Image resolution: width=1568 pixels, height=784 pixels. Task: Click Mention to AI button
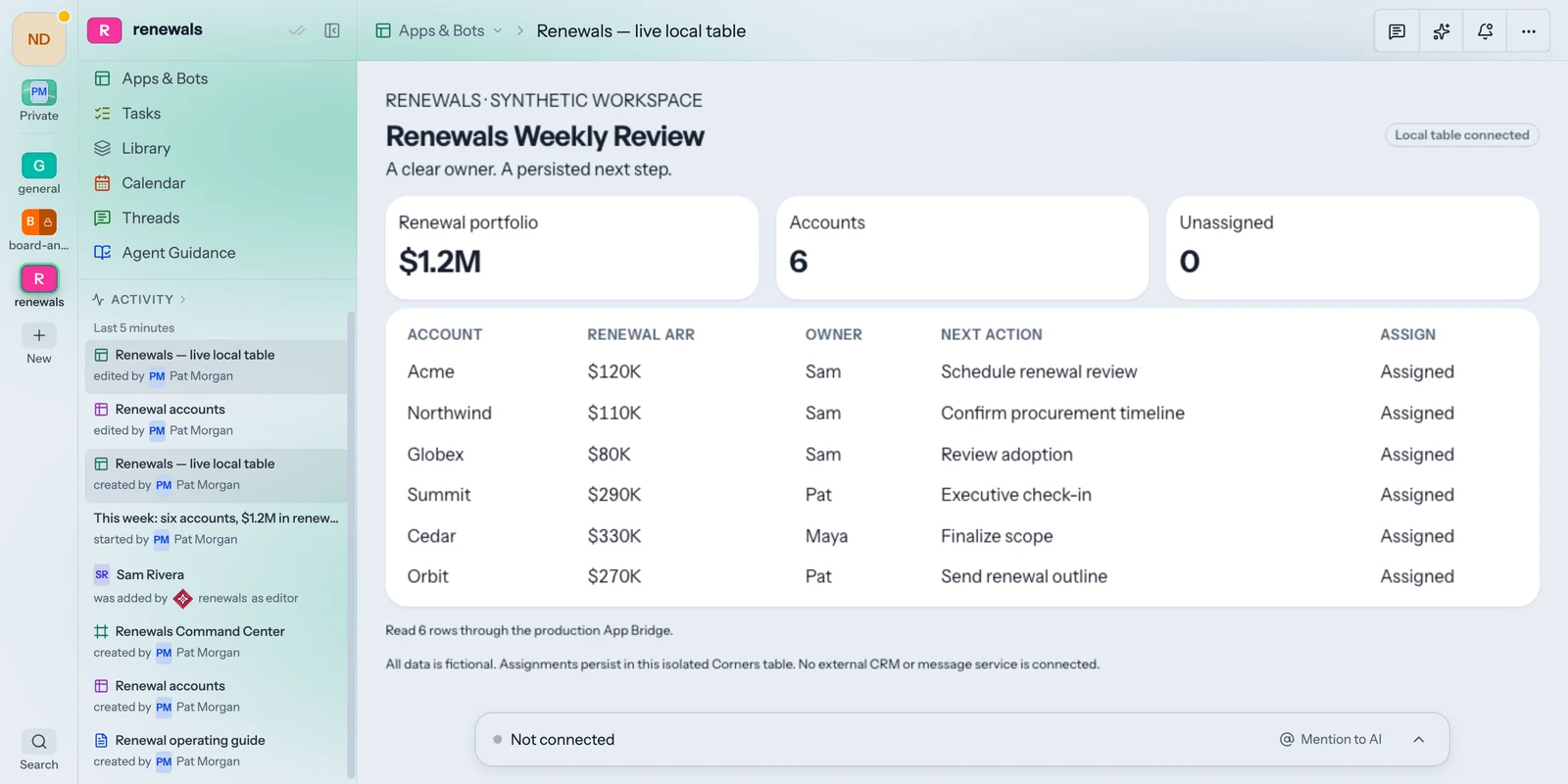[1330, 740]
